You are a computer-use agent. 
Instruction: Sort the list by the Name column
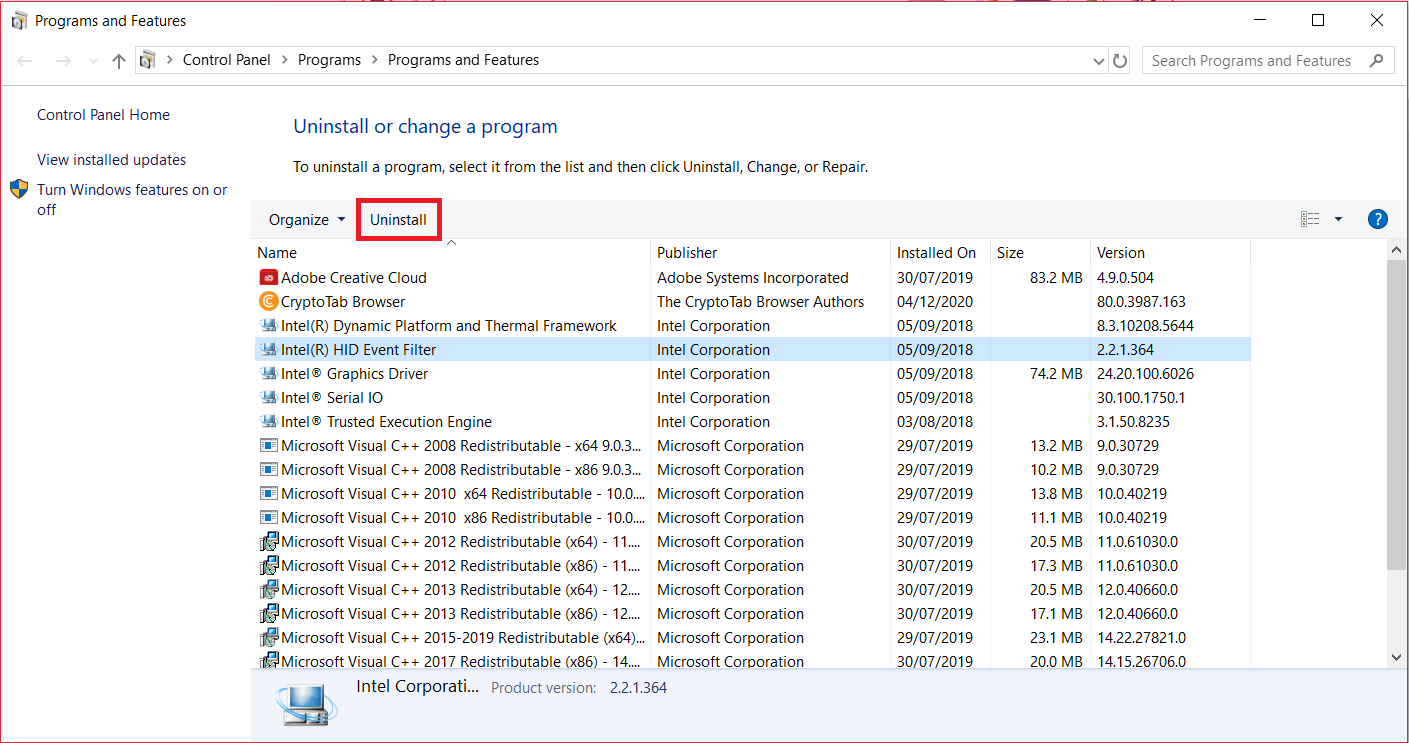click(x=451, y=253)
